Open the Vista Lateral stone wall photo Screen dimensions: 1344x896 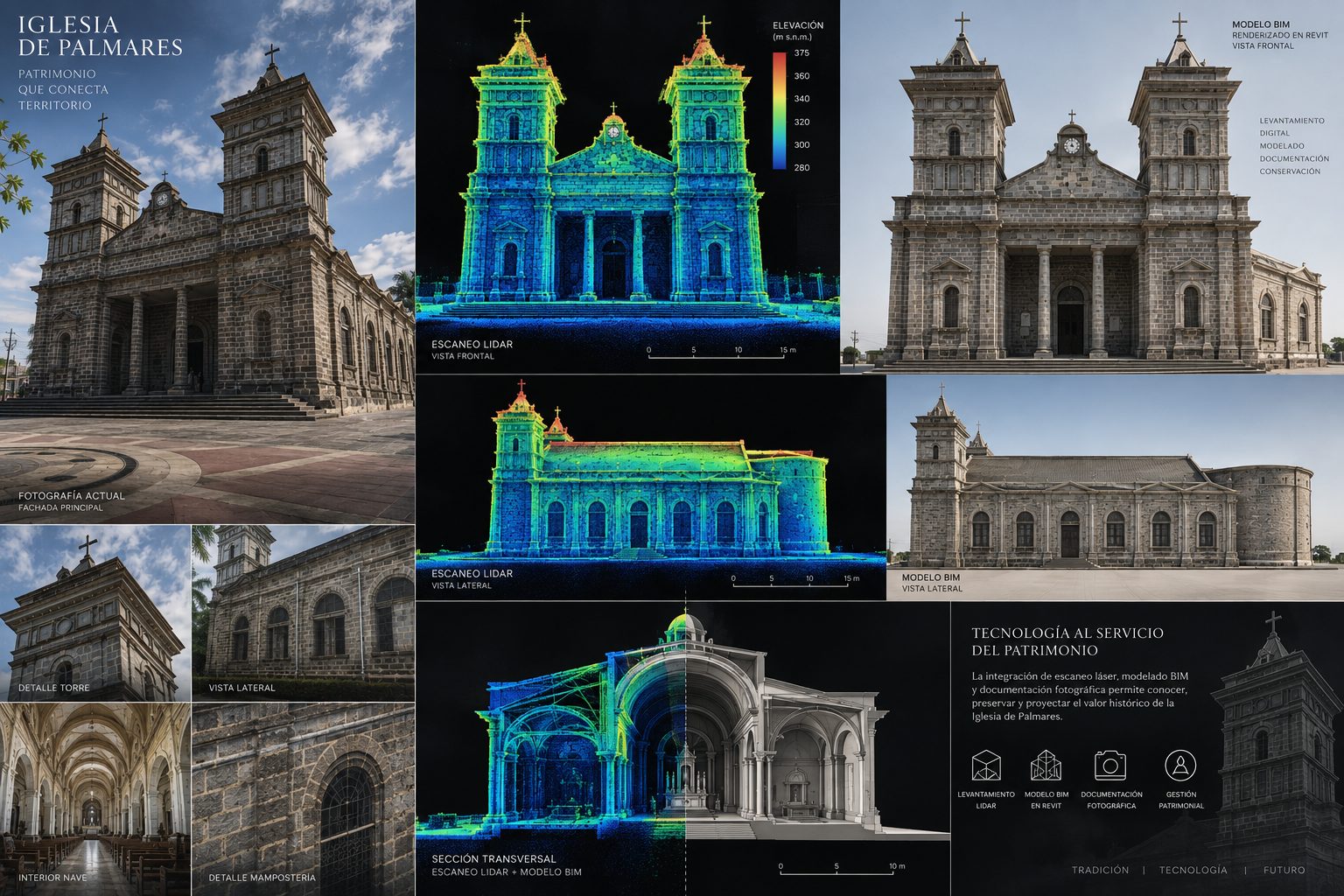click(x=303, y=612)
